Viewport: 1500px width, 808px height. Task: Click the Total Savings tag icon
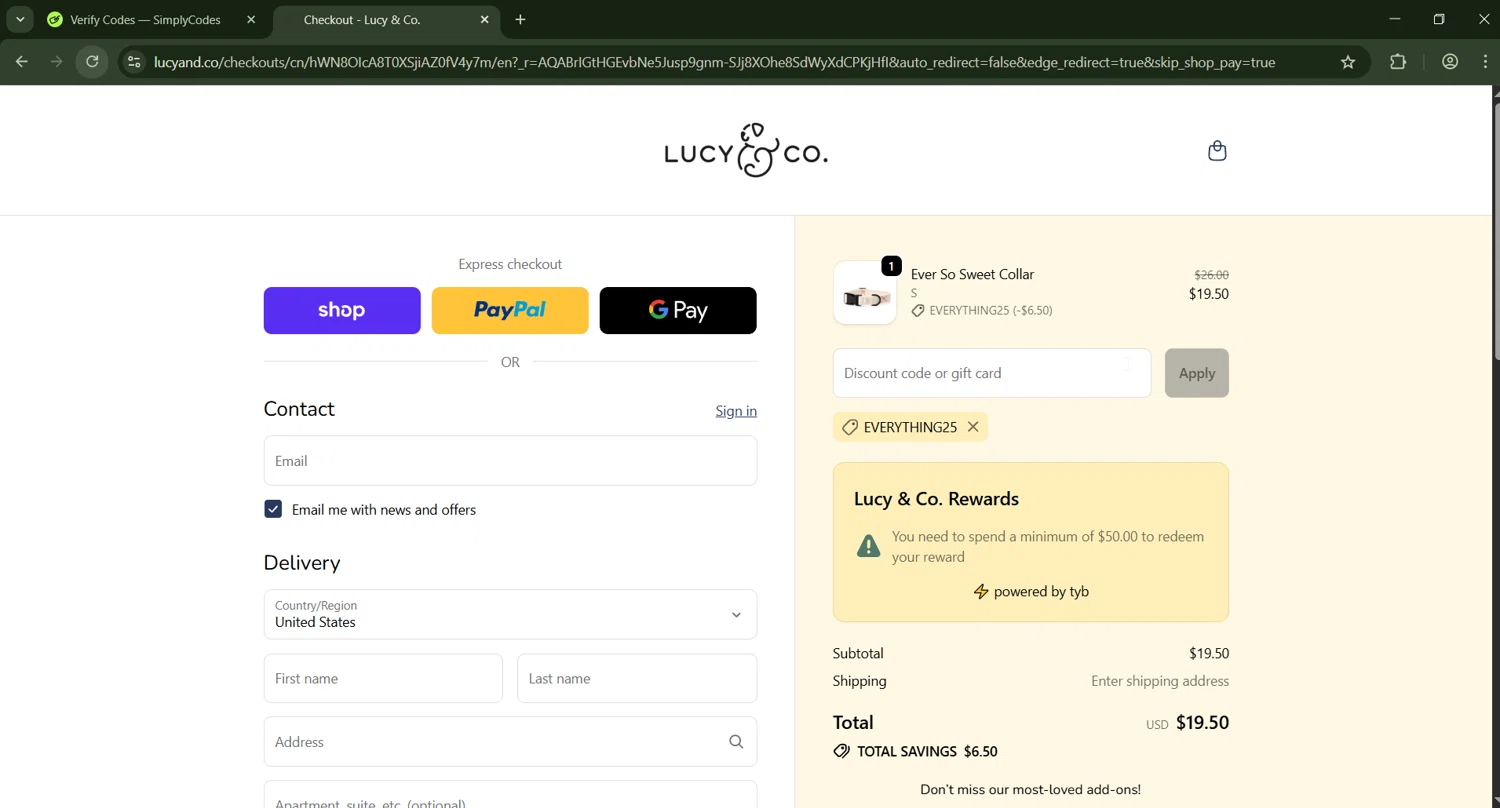tap(842, 751)
